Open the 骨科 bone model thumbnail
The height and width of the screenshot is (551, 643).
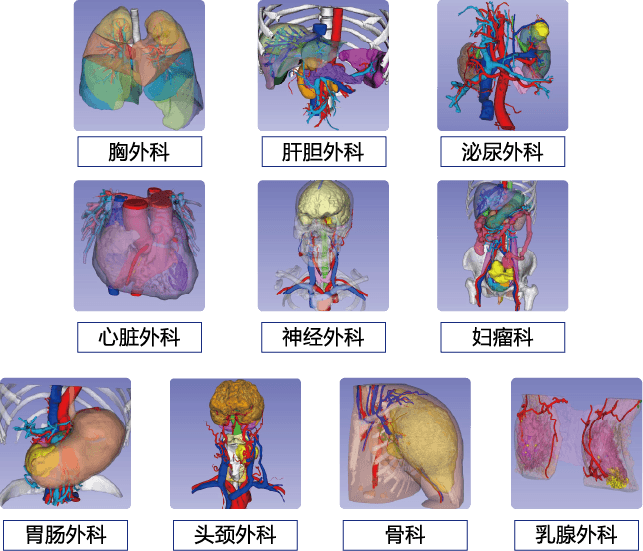click(405, 444)
